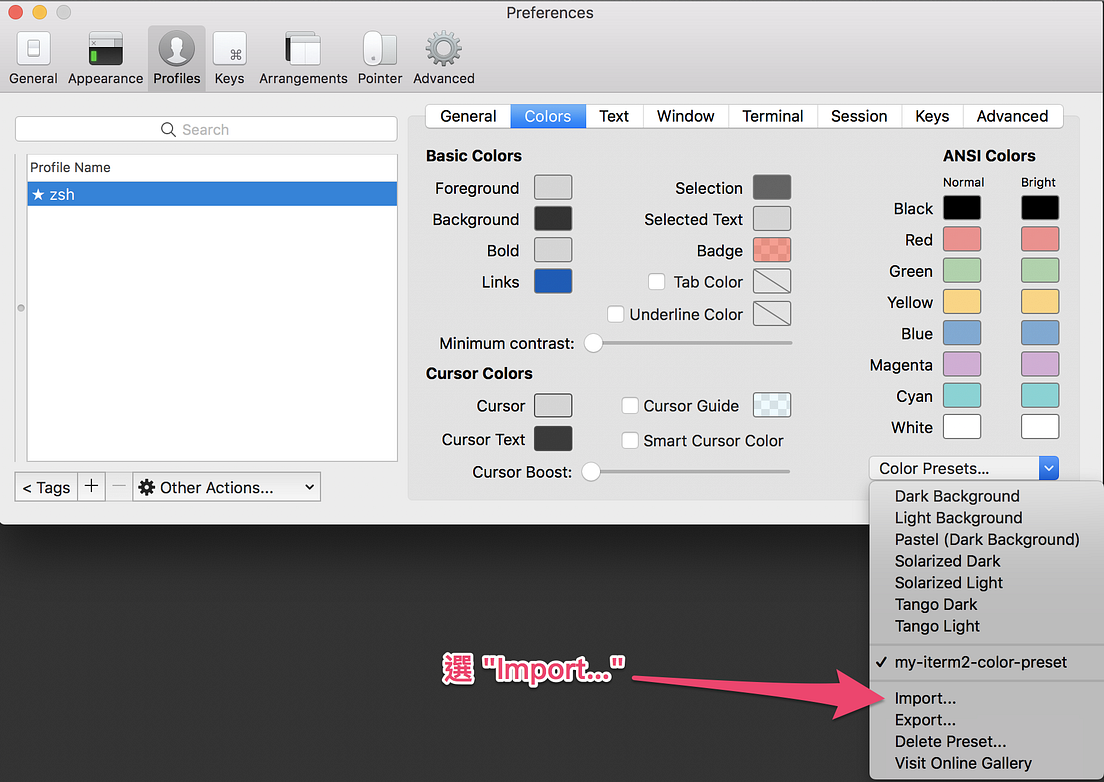The height and width of the screenshot is (782, 1104).
Task: Open the Normal Black ANSI swatch
Action: pos(962,208)
